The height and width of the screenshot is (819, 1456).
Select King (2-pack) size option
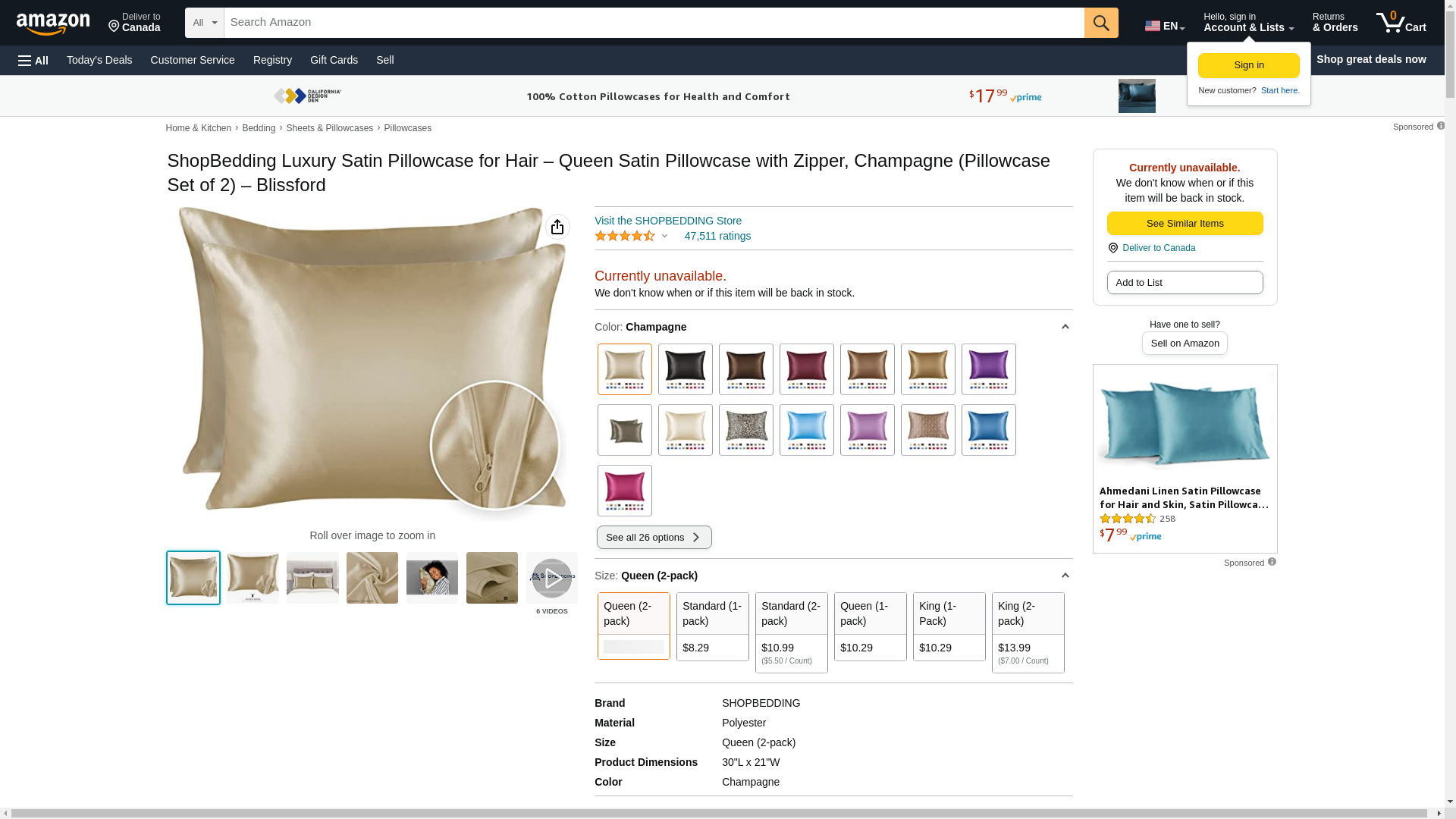pos(1028,632)
